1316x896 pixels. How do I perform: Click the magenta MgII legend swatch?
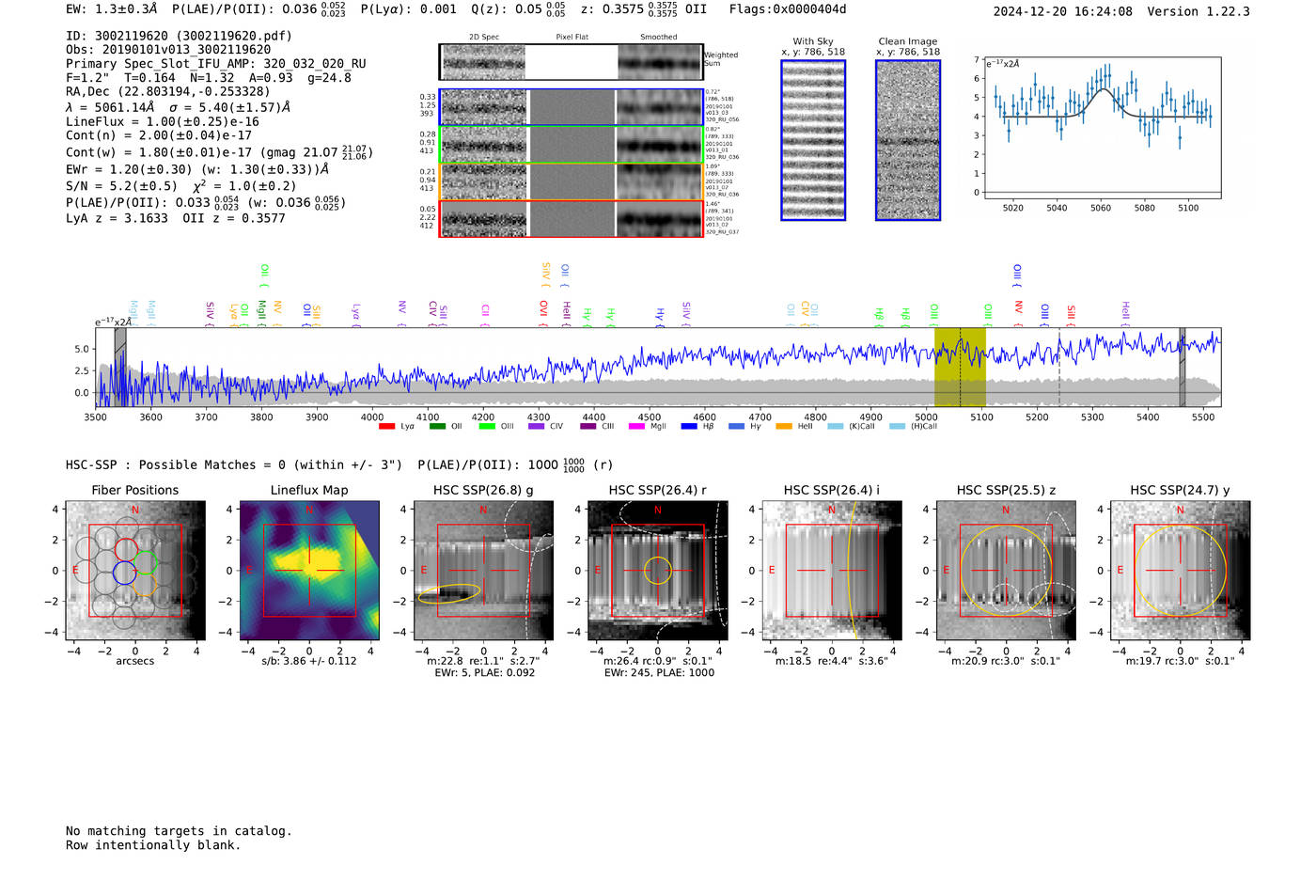[x=636, y=426]
